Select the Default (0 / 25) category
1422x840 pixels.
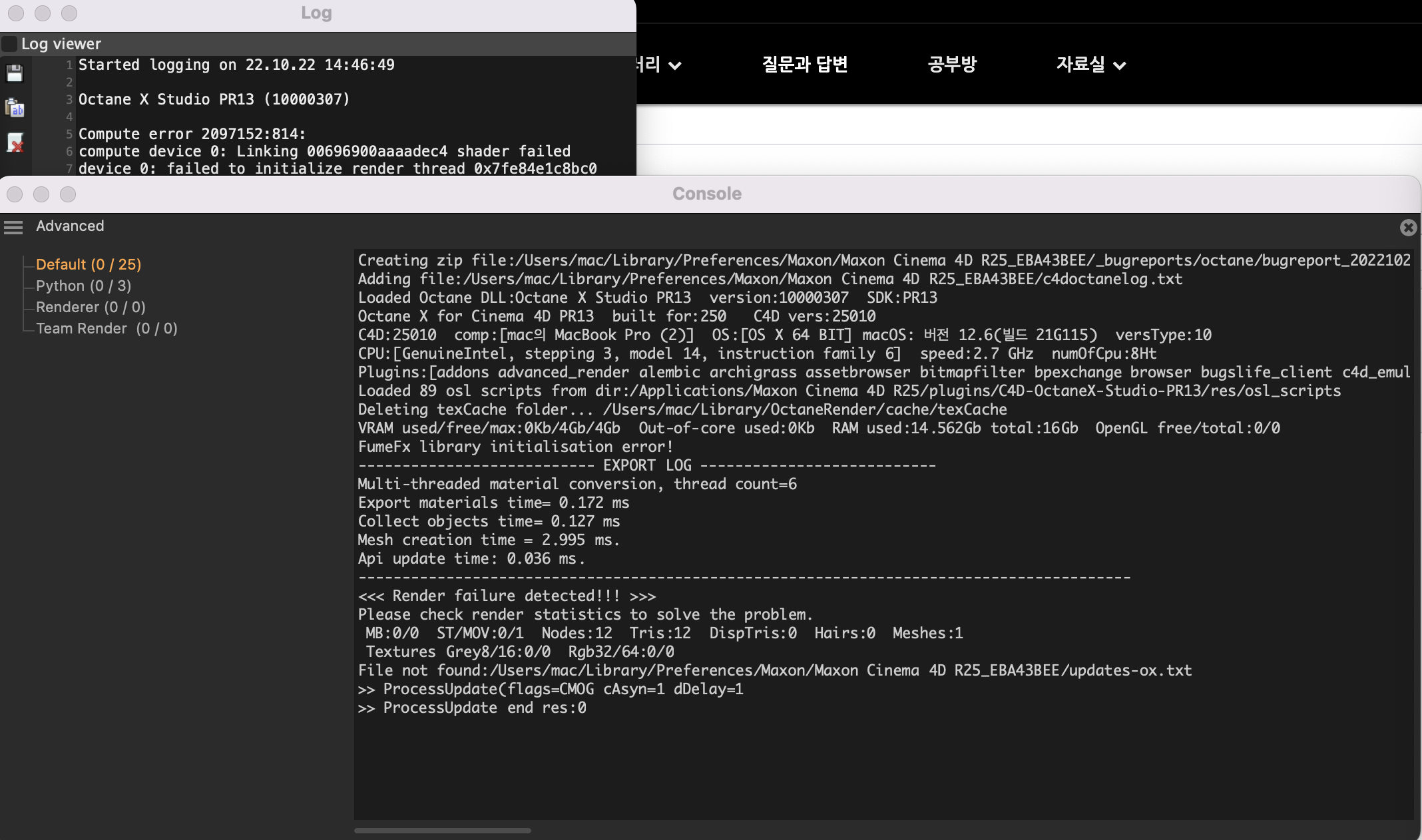tap(89, 264)
